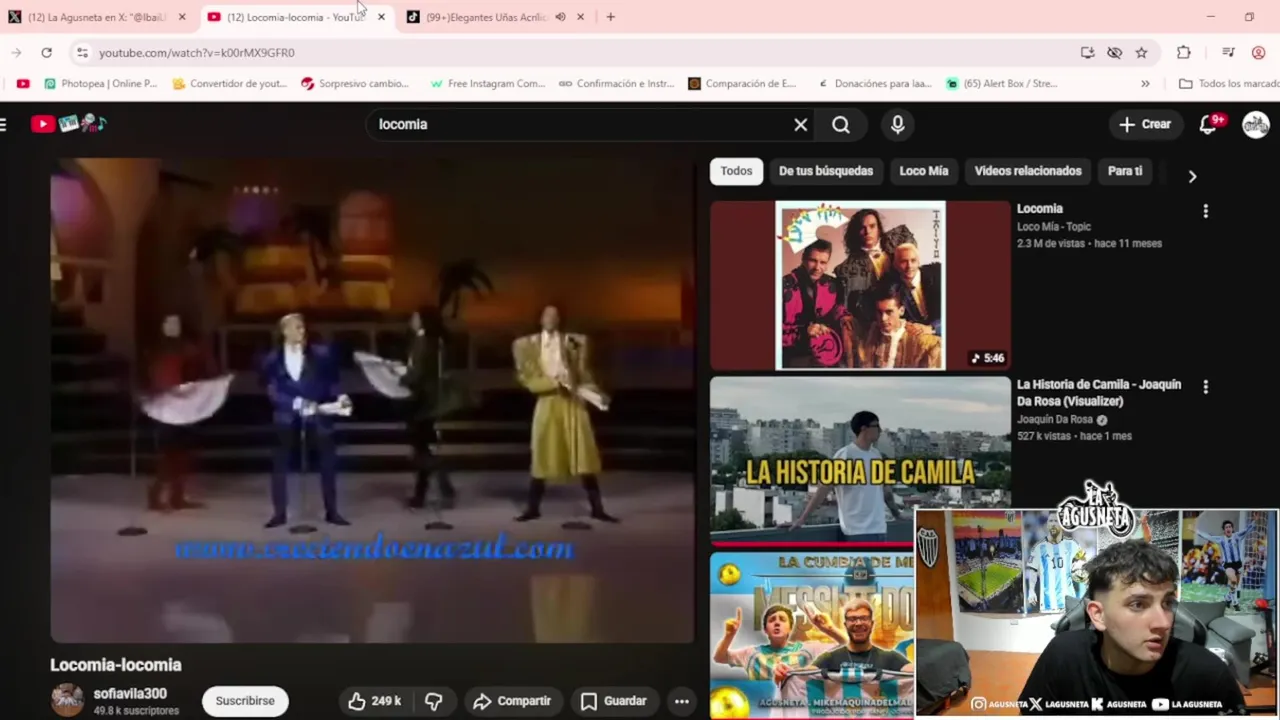
Task: Click the Guardar button
Action: click(614, 701)
